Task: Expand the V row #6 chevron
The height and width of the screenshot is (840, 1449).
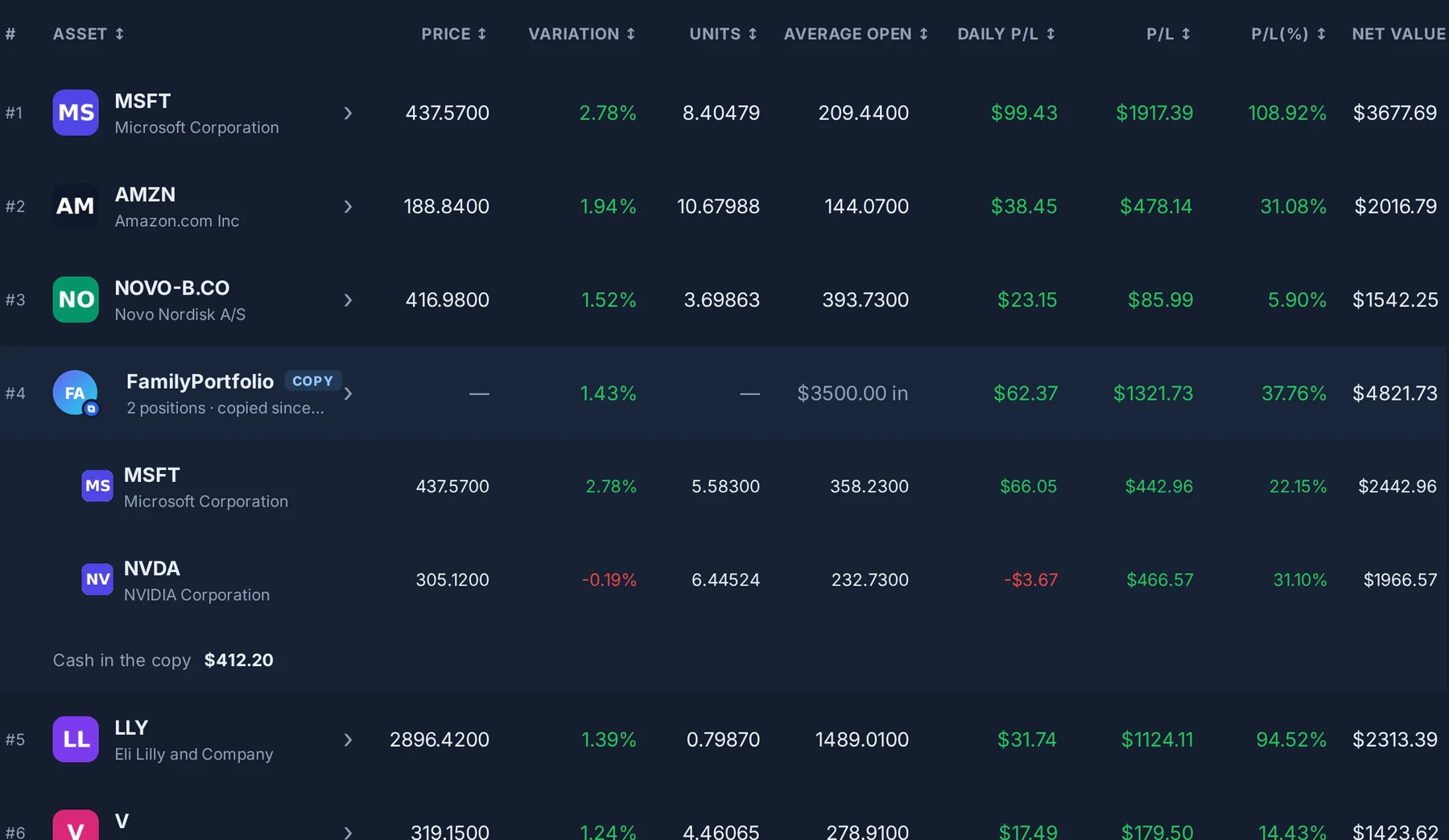Action: [348, 832]
